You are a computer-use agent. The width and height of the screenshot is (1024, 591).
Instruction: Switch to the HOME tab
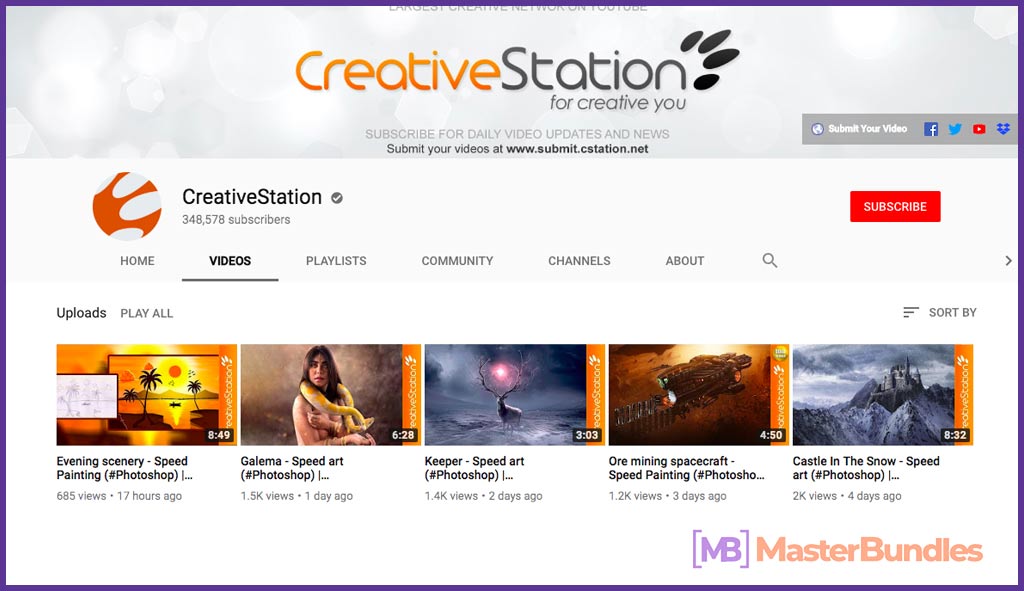coord(137,261)
